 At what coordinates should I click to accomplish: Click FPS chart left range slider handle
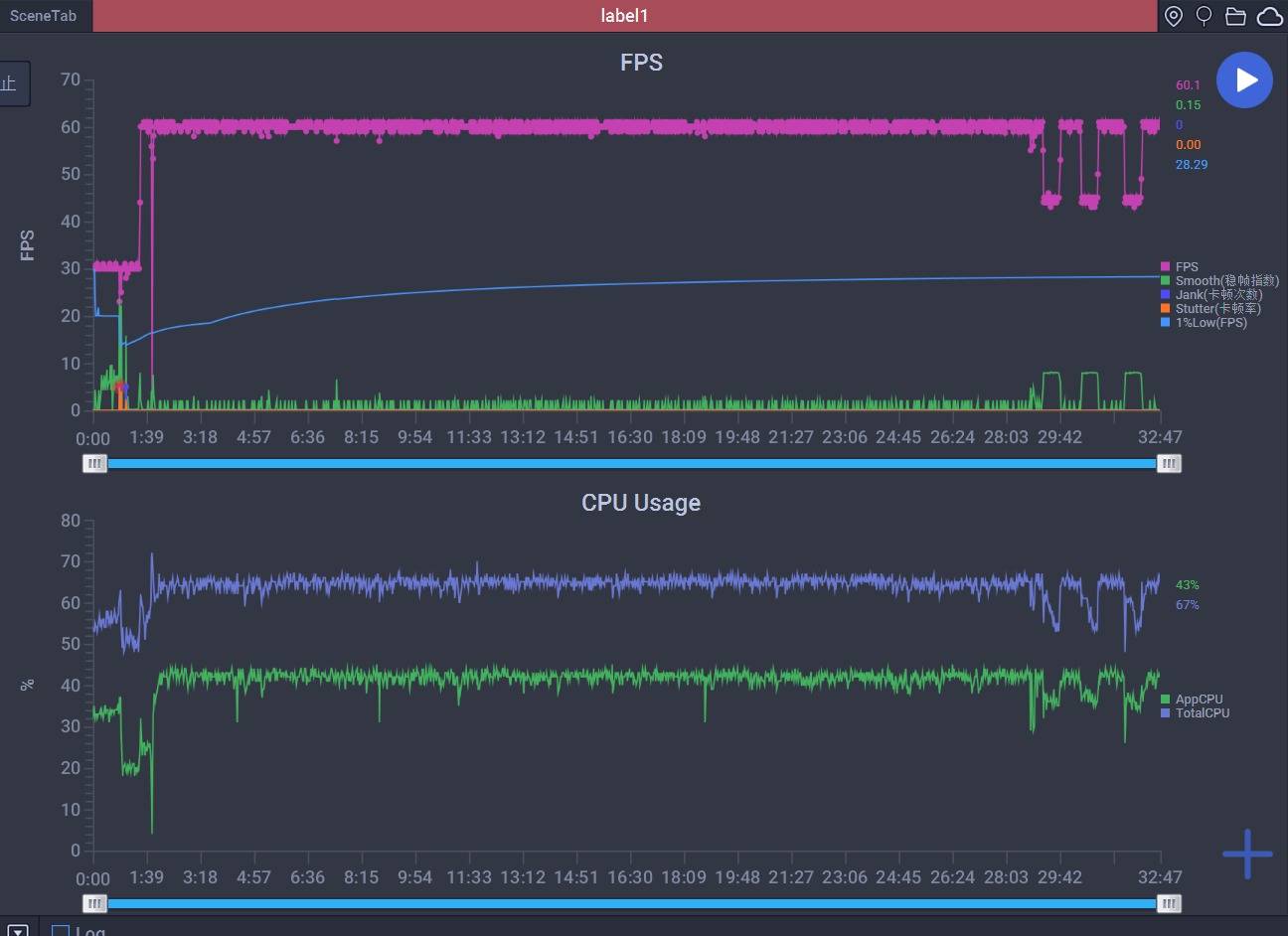(94, 463)
